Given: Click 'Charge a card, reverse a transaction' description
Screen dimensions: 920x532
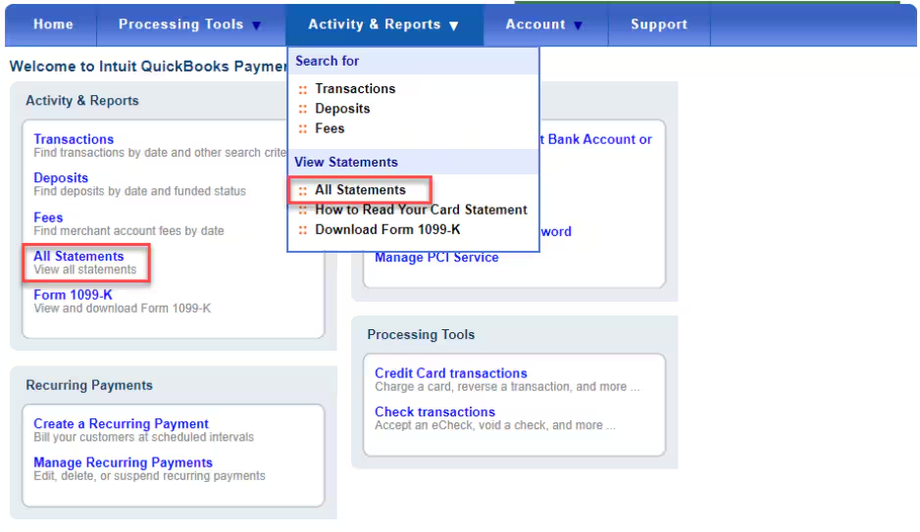Looking at the screenshot, I should 507,387.
